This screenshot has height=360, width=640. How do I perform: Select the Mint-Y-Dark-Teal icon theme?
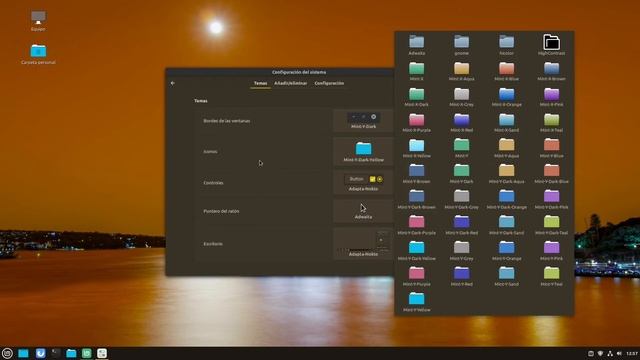551,225
